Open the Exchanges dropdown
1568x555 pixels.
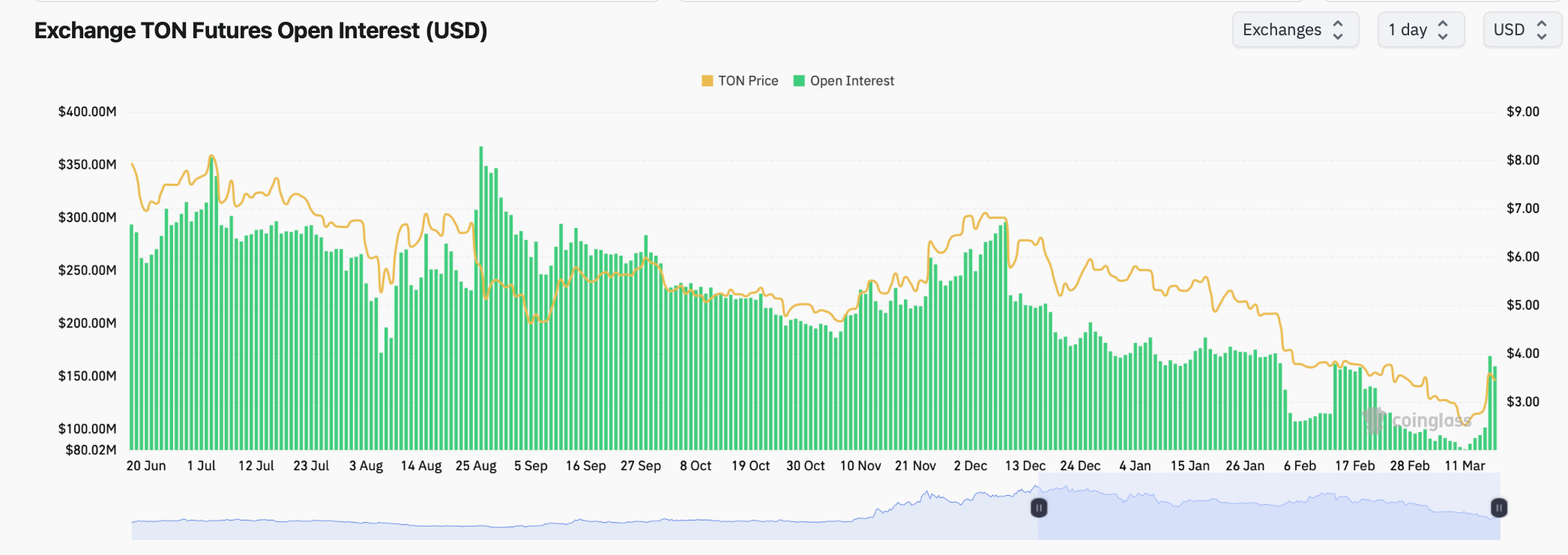(x=1295, y=30)
